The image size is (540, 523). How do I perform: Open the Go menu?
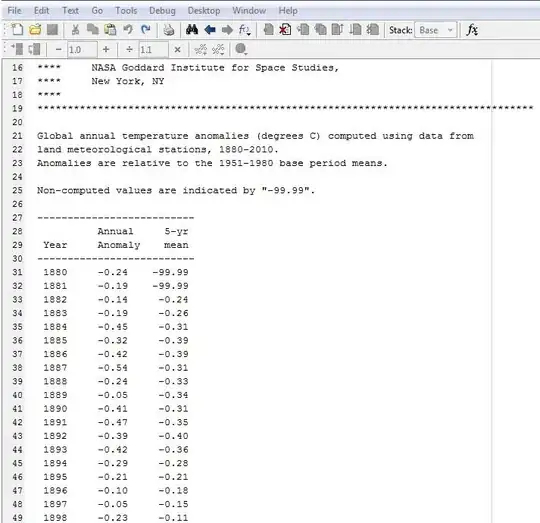tap(97, 11)
